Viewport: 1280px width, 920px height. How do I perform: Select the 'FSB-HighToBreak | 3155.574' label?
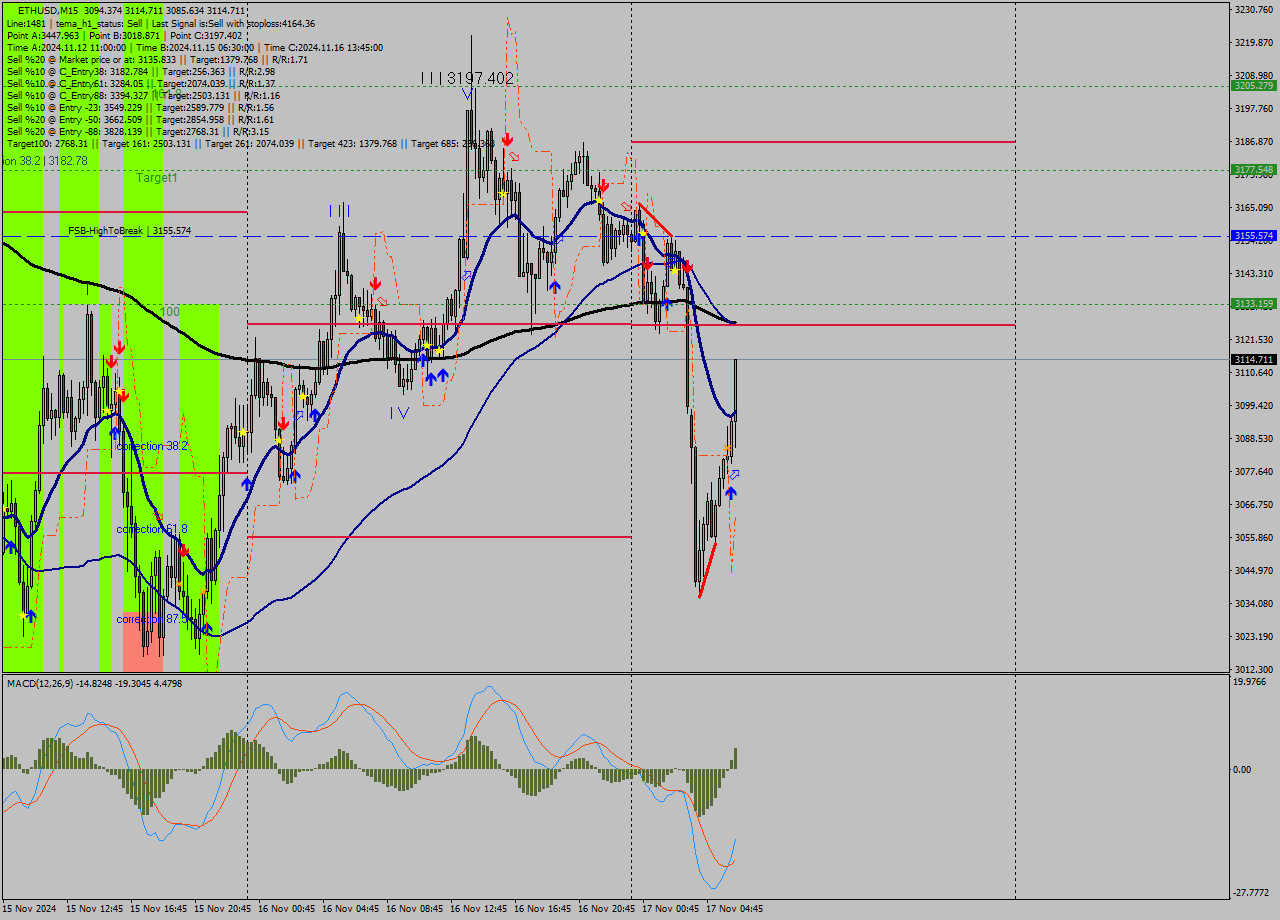130,231
